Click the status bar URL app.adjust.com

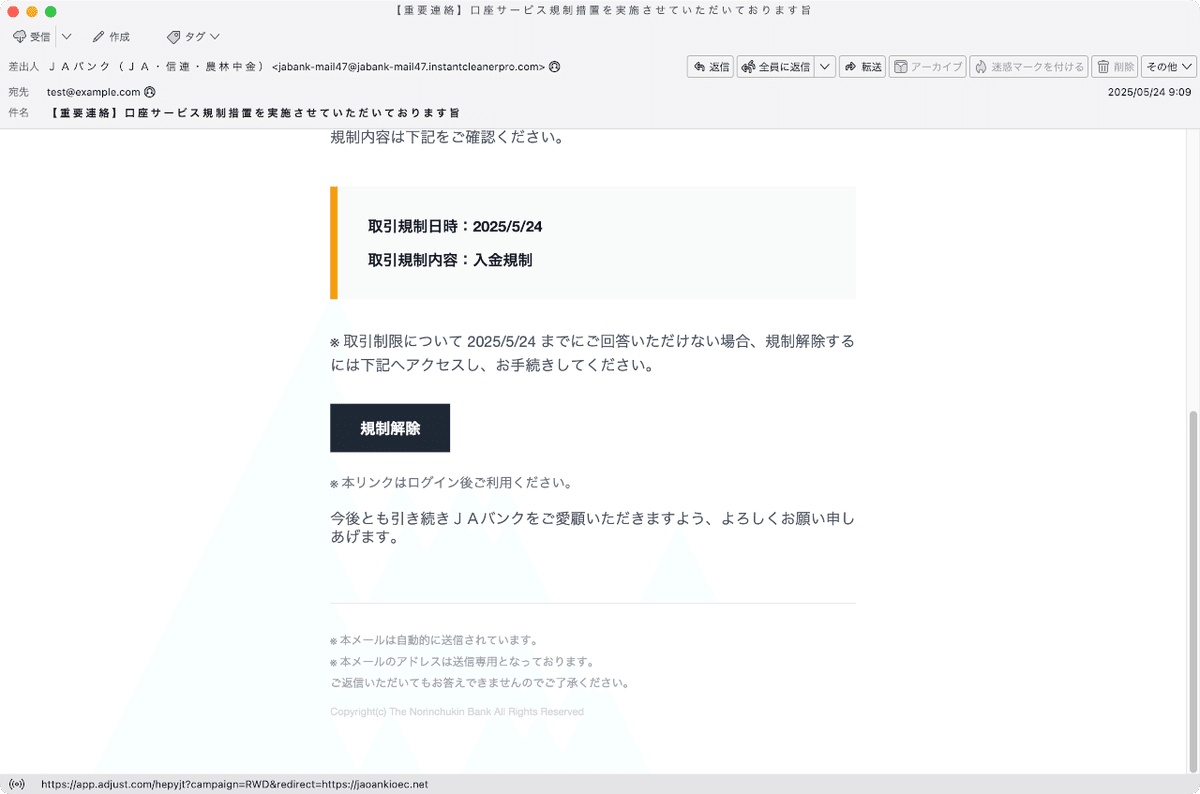click(x=234, y=784)
